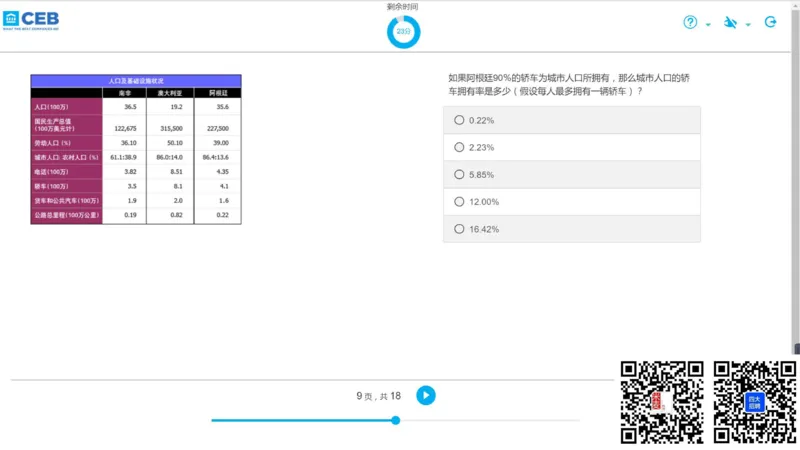Pick the 12.00% answer option
The height and width of the screenshot is (450, 800).
click(x=571, y=202)
